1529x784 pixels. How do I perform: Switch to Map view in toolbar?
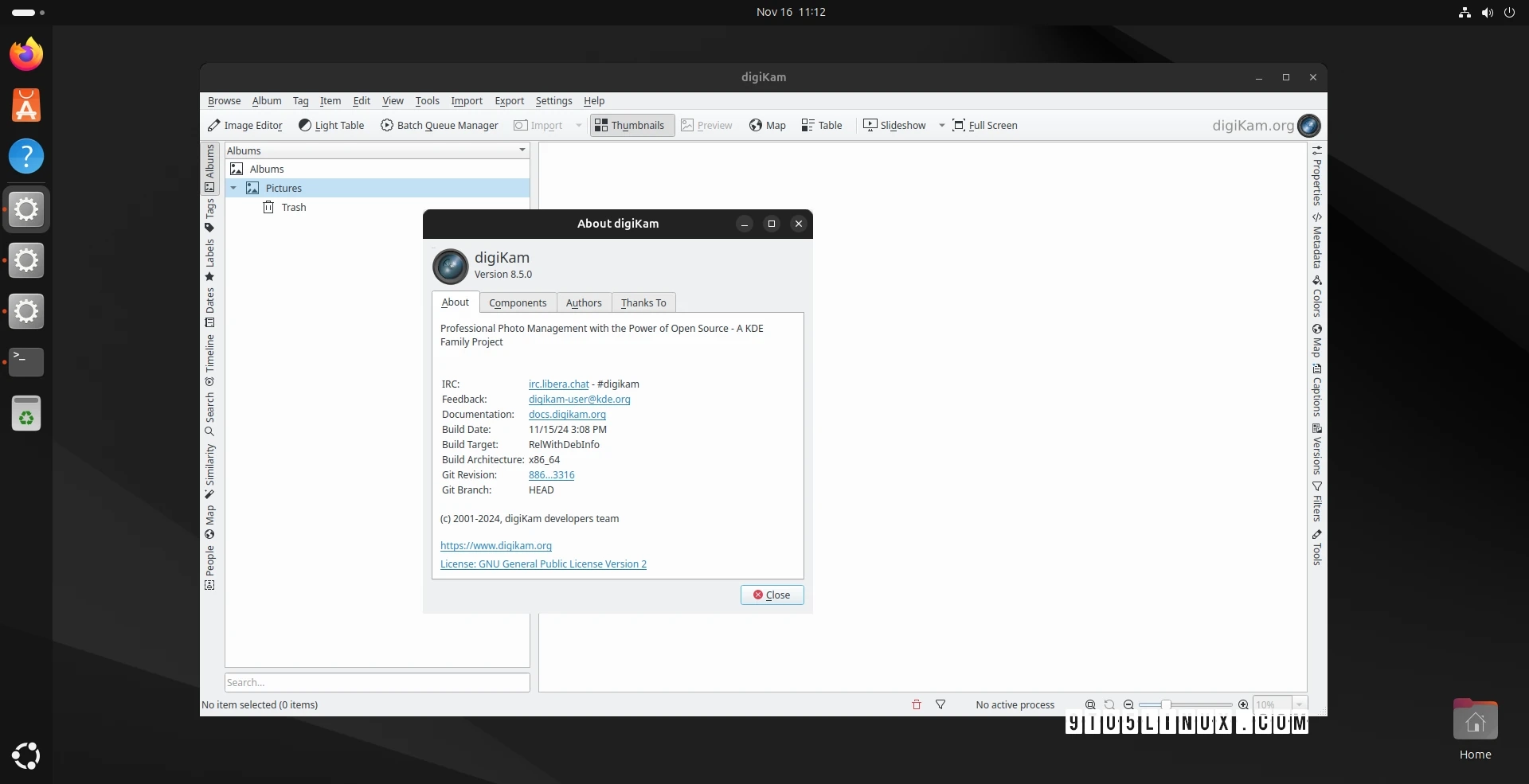(x=768, y=125)
